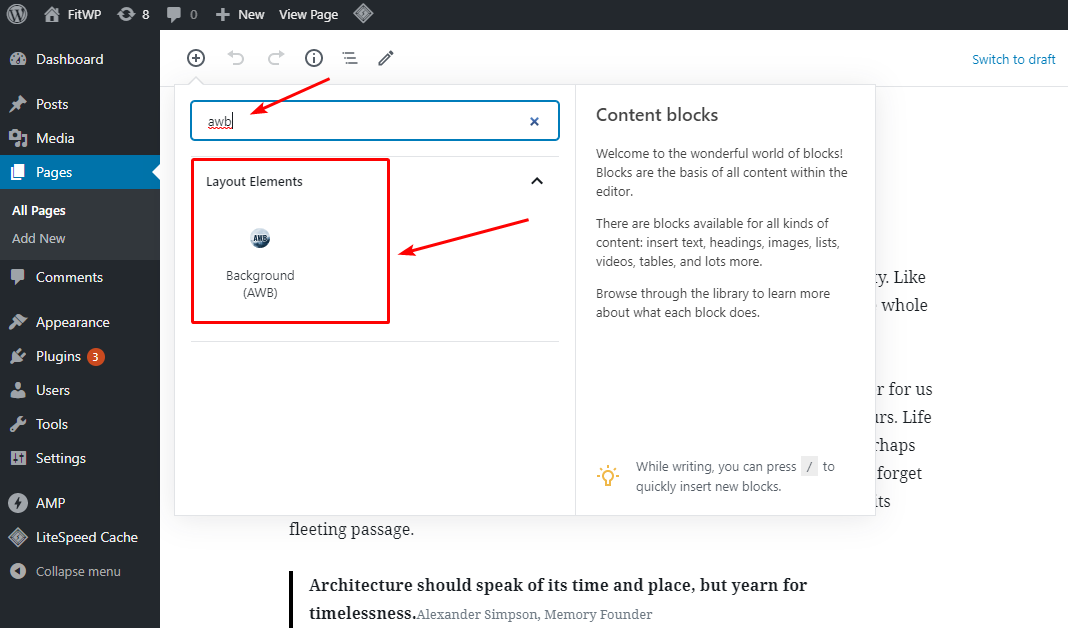1068x628 pixels.
Task: Open updates via the counter icon showing 8
Action: pos(133,14)
